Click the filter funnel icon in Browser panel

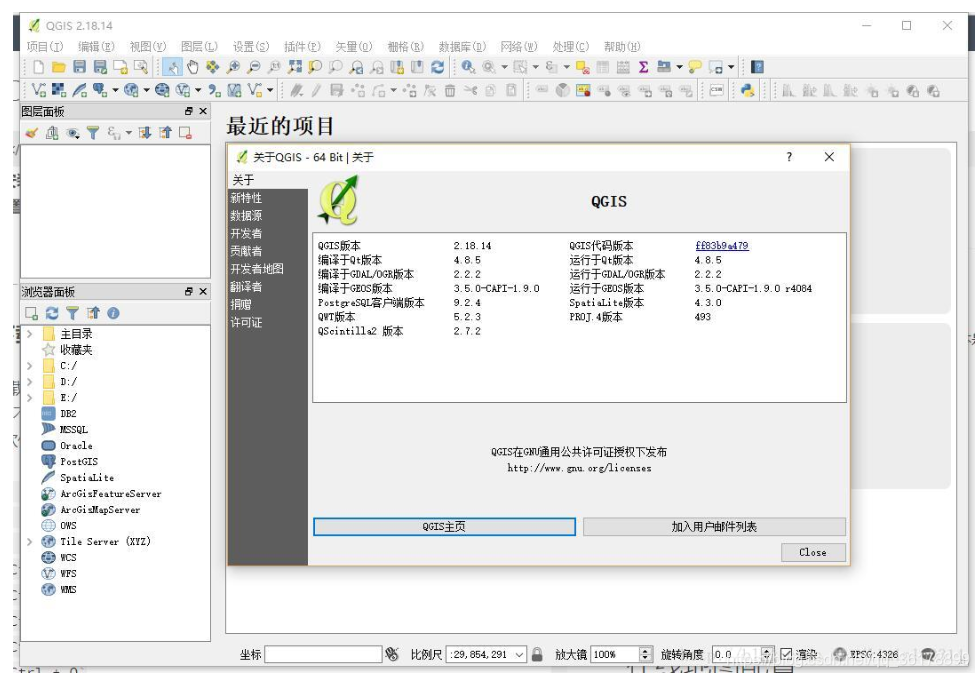click(72, 313)
